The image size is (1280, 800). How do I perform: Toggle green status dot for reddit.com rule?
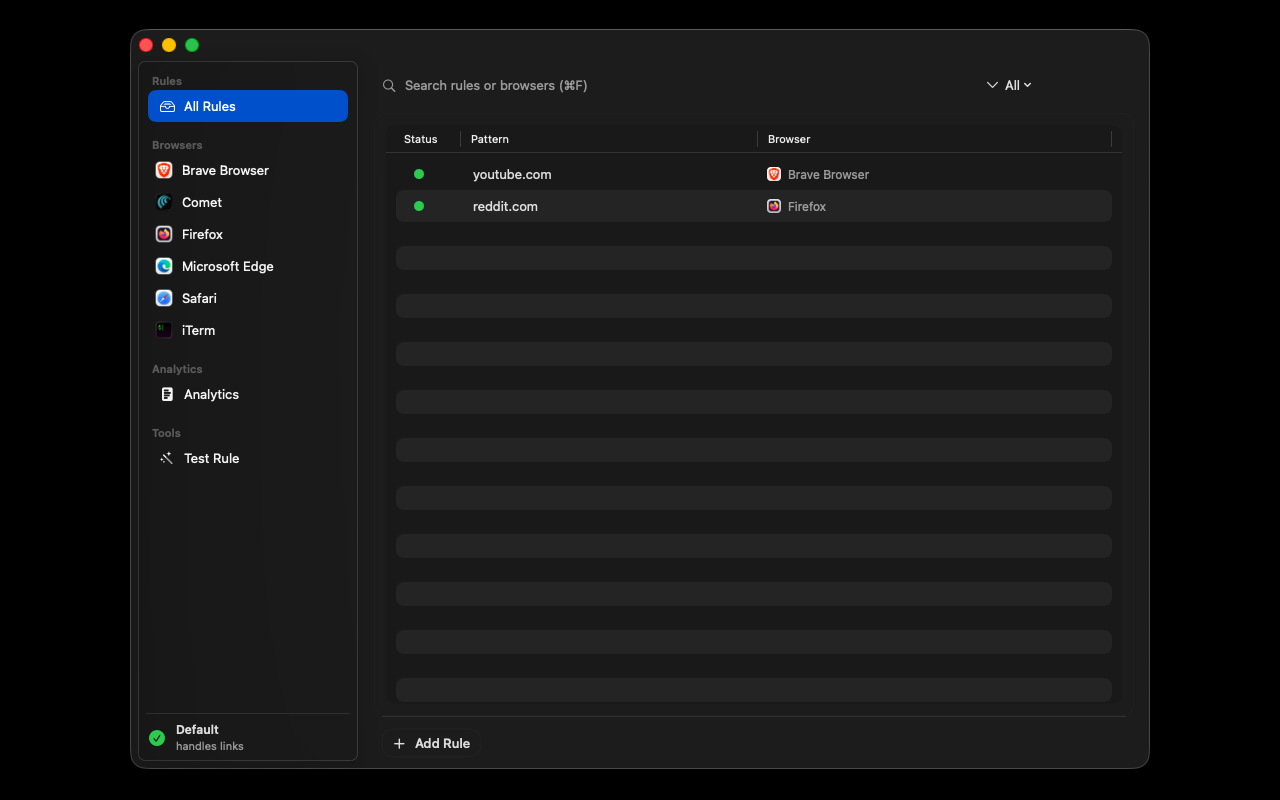point(419,206)
